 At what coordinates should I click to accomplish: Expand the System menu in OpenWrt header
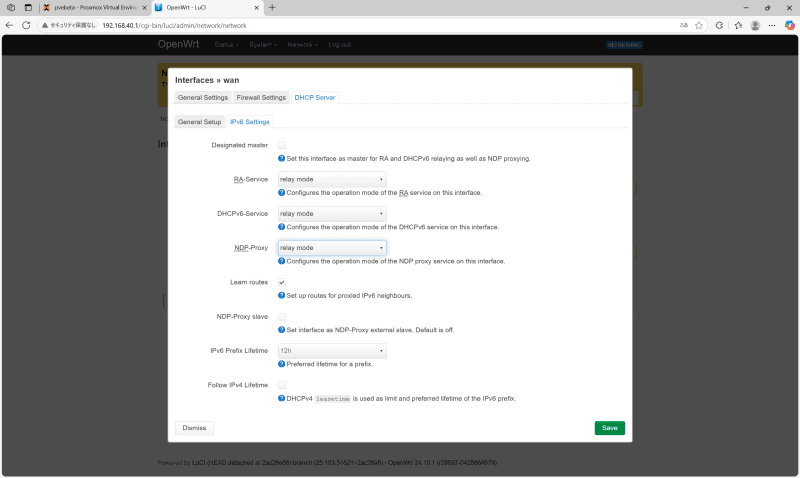(263, 45)
